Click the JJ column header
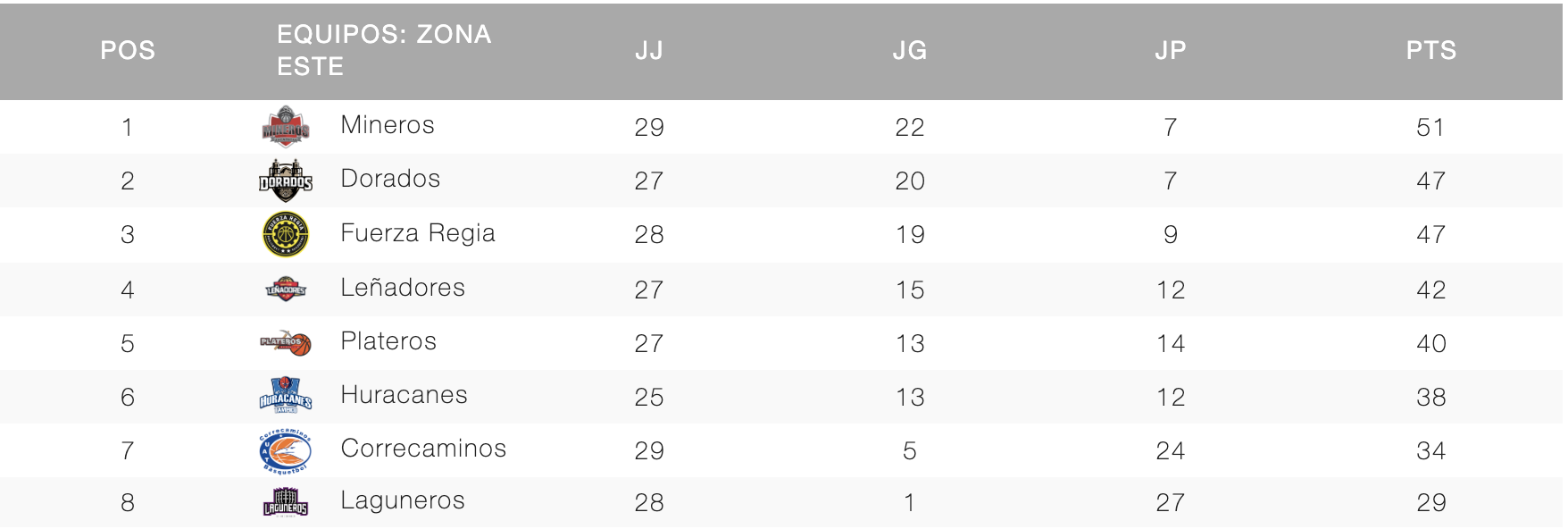This screenshot has height=529, width=1568. tap(649, 50)
